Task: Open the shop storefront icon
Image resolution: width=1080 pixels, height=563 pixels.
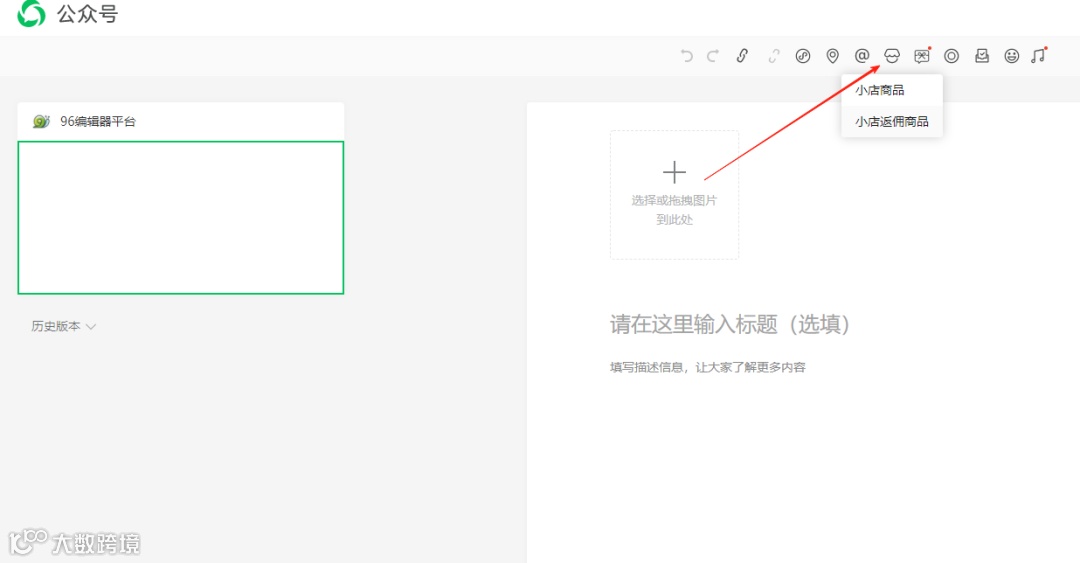Action: [891, 56]
